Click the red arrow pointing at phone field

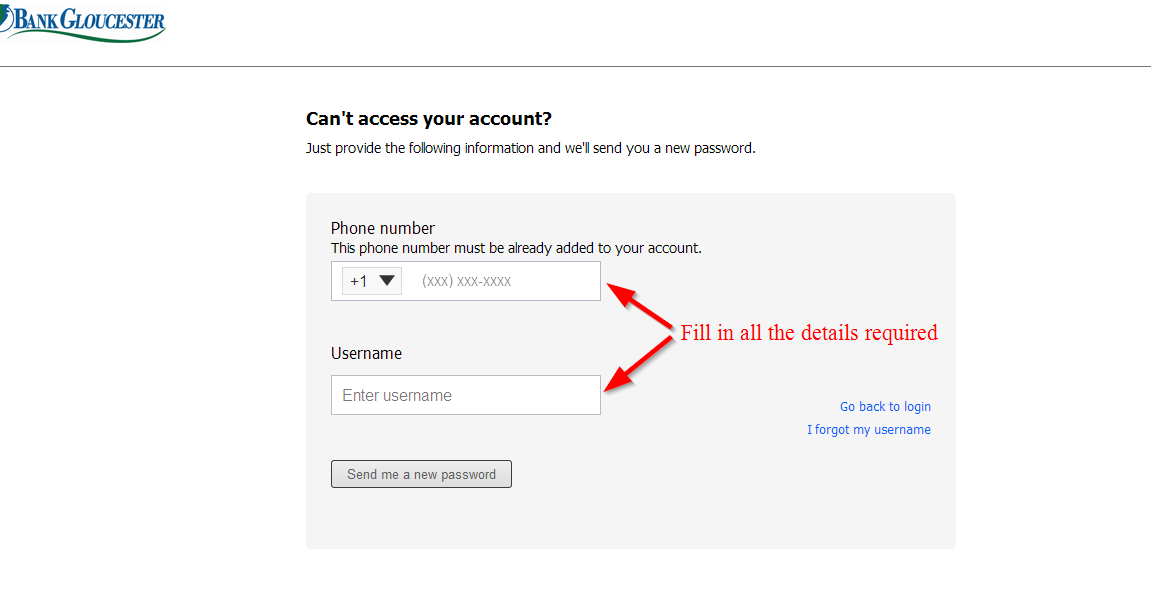point(639,306)
